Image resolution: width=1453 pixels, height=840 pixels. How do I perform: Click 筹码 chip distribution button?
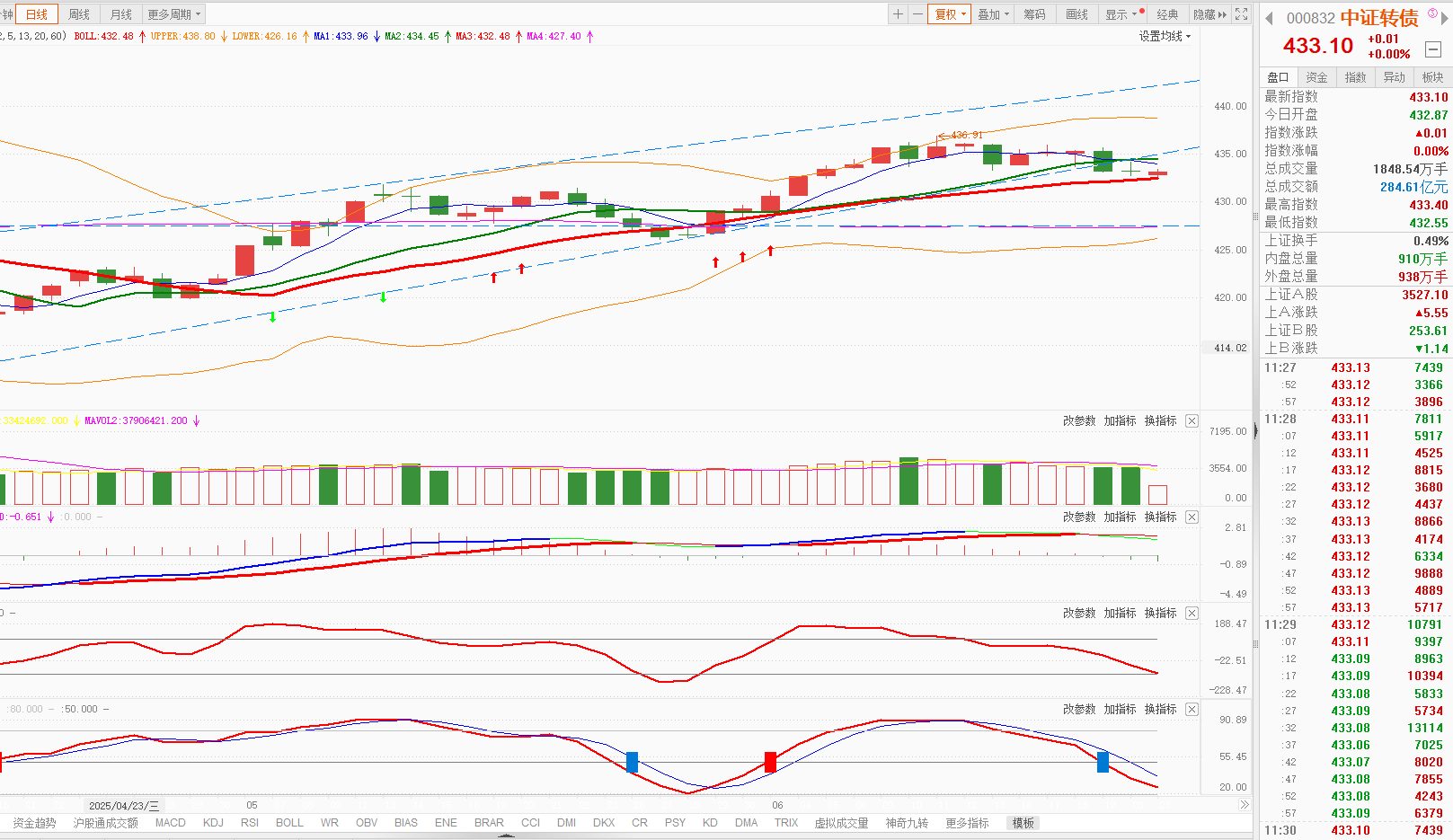(x=1035, y=14)
